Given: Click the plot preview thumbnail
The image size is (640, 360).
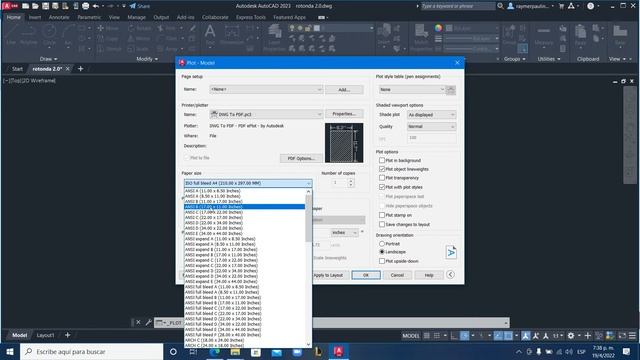Looking at the screenshot, I should tap(344, 142).
